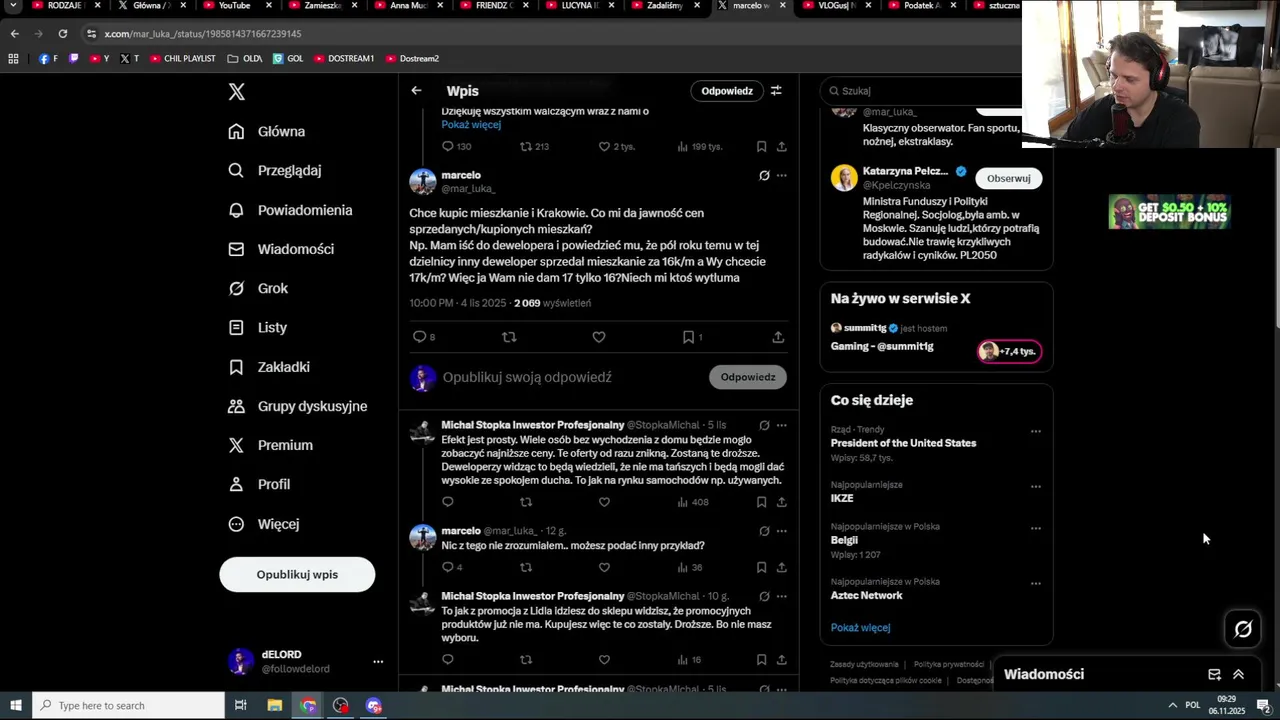1280x720 pixels.
Task: Open Task View on taskbar
Action: point(241,706)
